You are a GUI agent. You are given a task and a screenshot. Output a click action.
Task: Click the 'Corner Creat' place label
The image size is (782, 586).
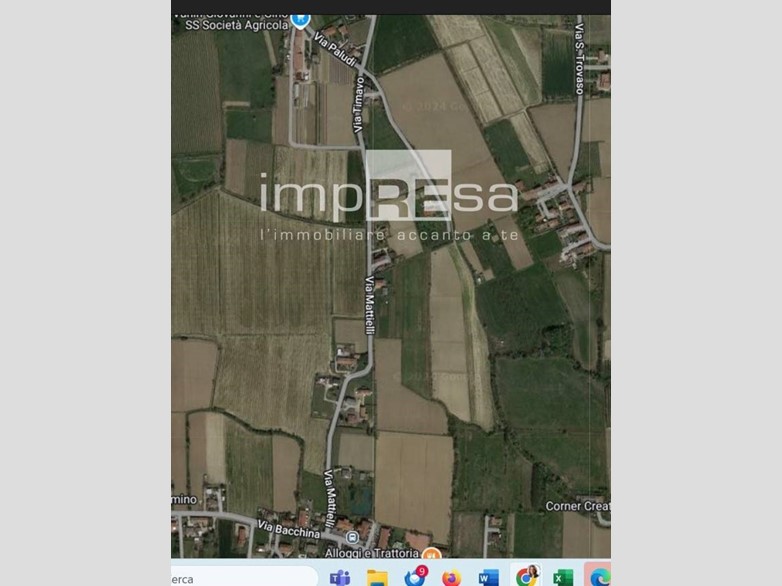[578, 506]
